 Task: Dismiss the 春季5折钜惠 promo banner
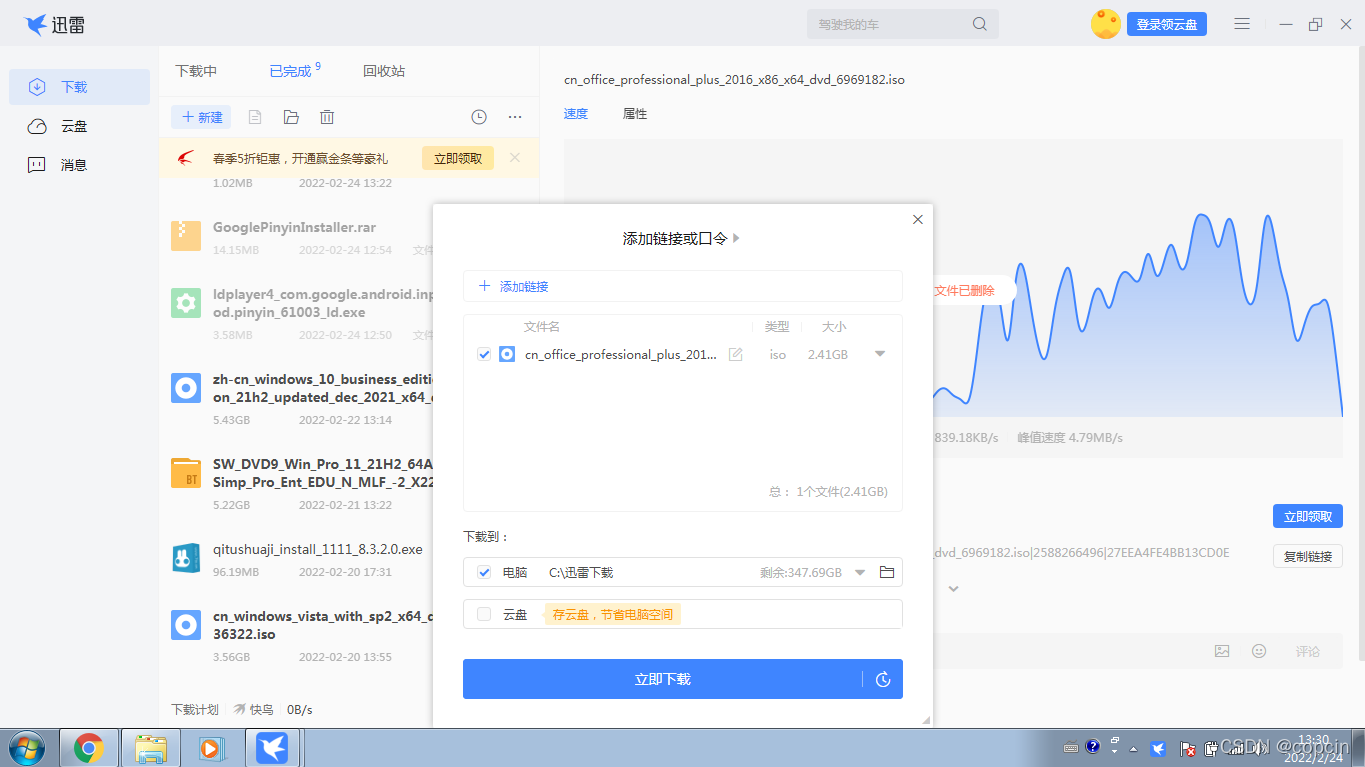click(x=515, y=157)
